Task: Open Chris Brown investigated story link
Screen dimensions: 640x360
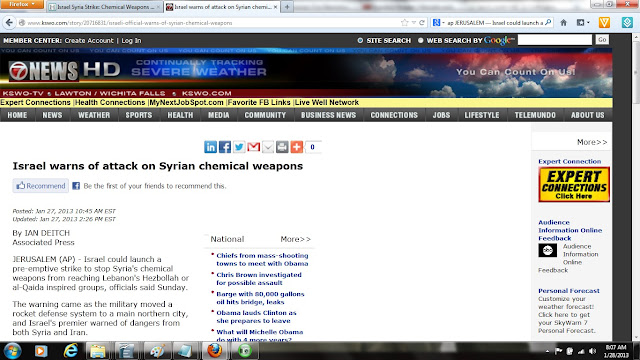Action: [x=259, y=279]
